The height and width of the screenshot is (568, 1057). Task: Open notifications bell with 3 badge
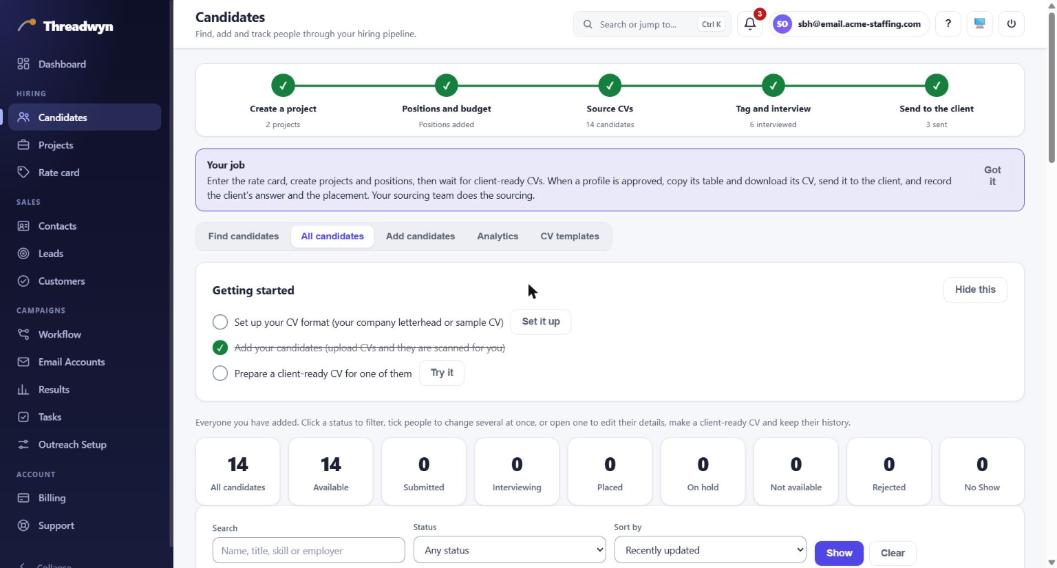pyautogui.click(x=750, y=24)
